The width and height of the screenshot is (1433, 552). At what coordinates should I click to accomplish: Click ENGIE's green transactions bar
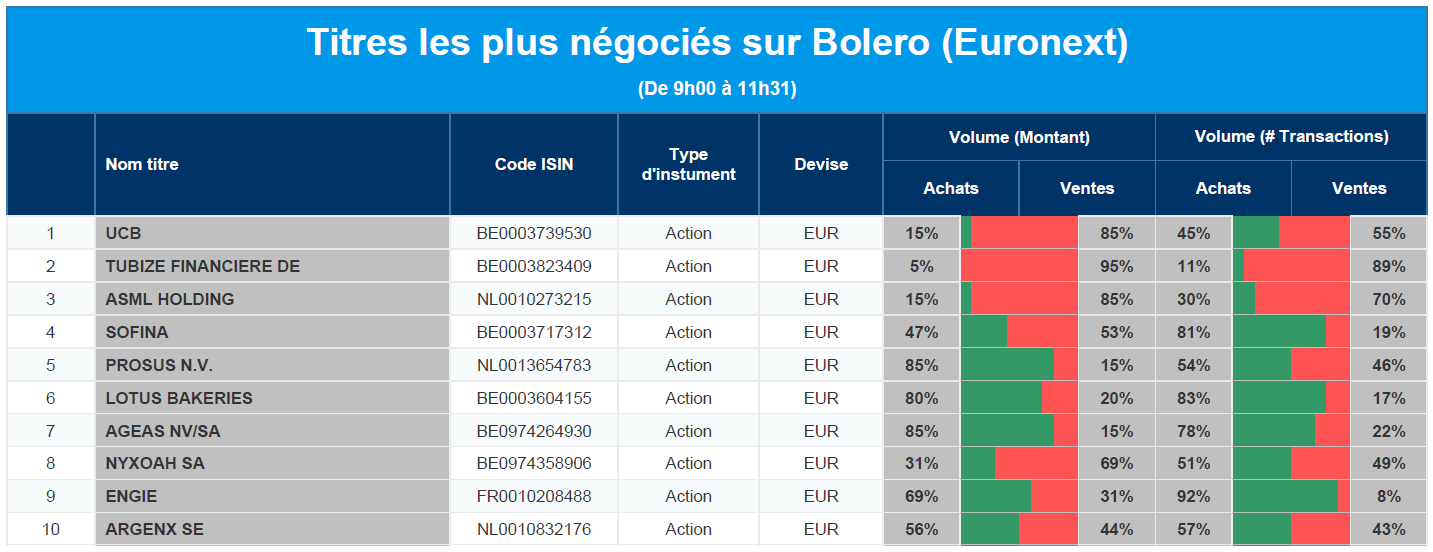[x=1285, y=496]
